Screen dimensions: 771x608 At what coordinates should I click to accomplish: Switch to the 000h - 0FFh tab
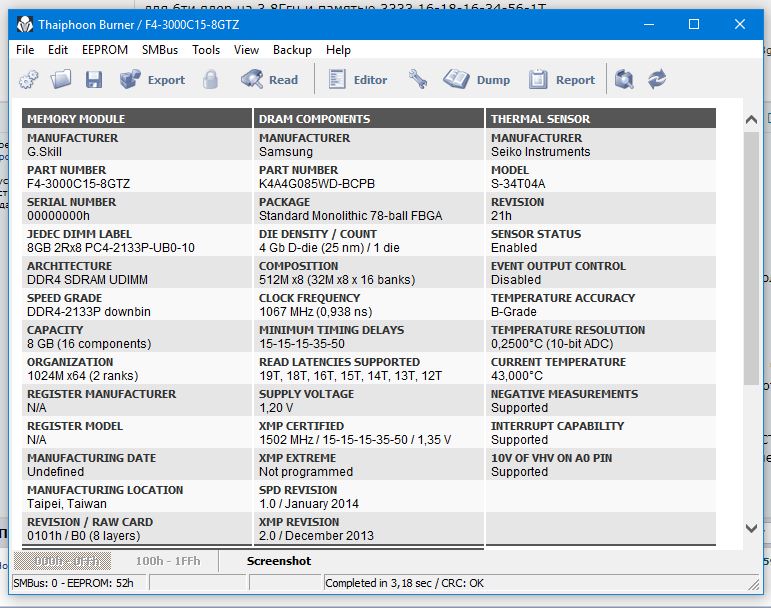tap(62, 561)
